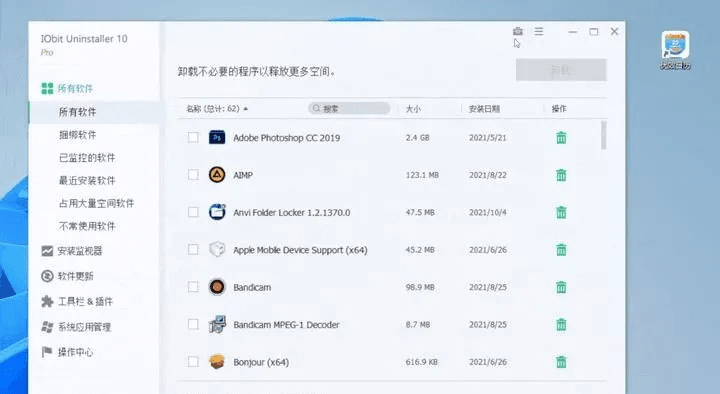Click the trash icon for Adobe Photoshop CC 2019
Screen dimensions: 720x394
561,137
